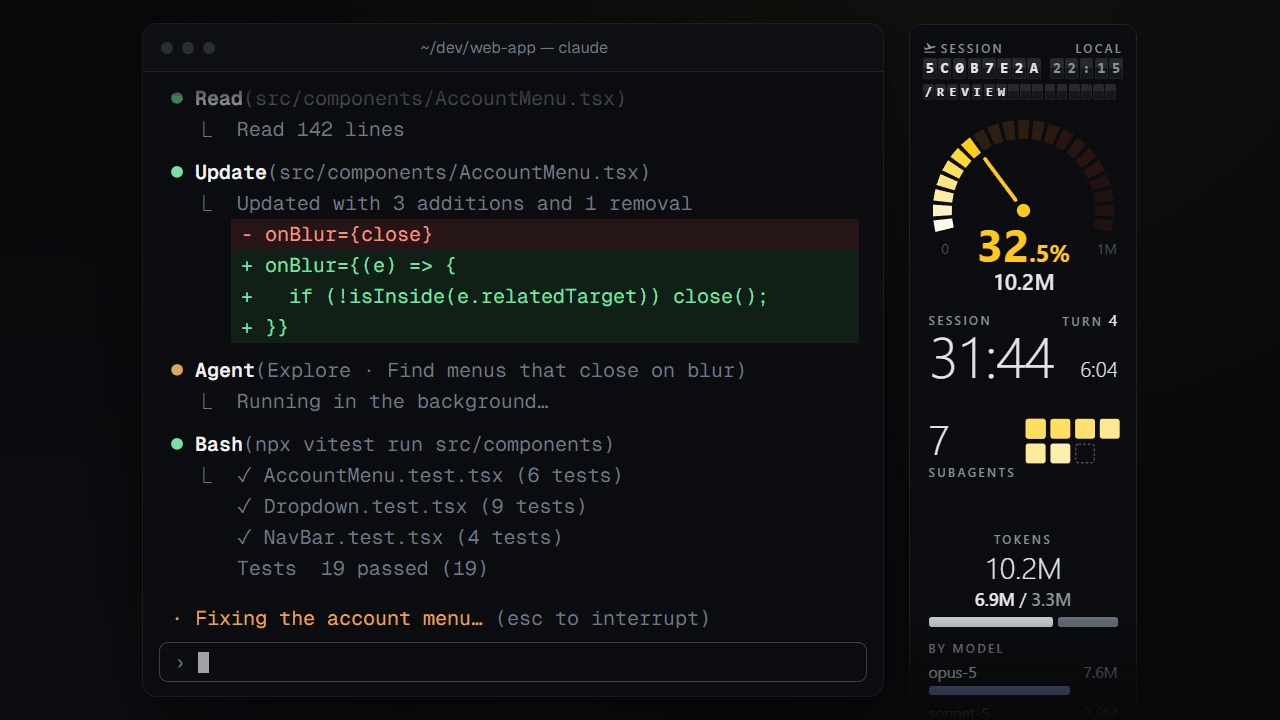Screen dimensions: 1280x720
Task: Click 'Fixing the account menu…' status line
Action: tap(339, 618)
